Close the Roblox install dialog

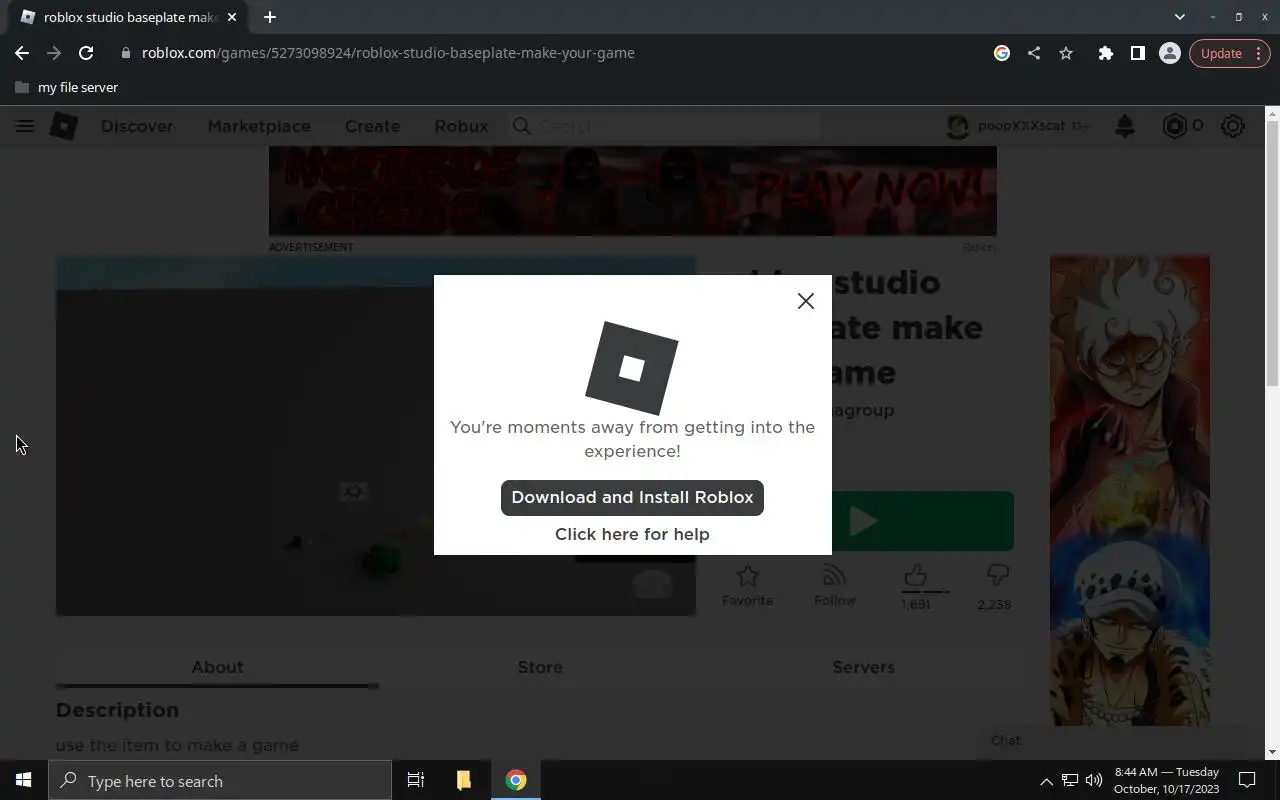tap(806, 301)
